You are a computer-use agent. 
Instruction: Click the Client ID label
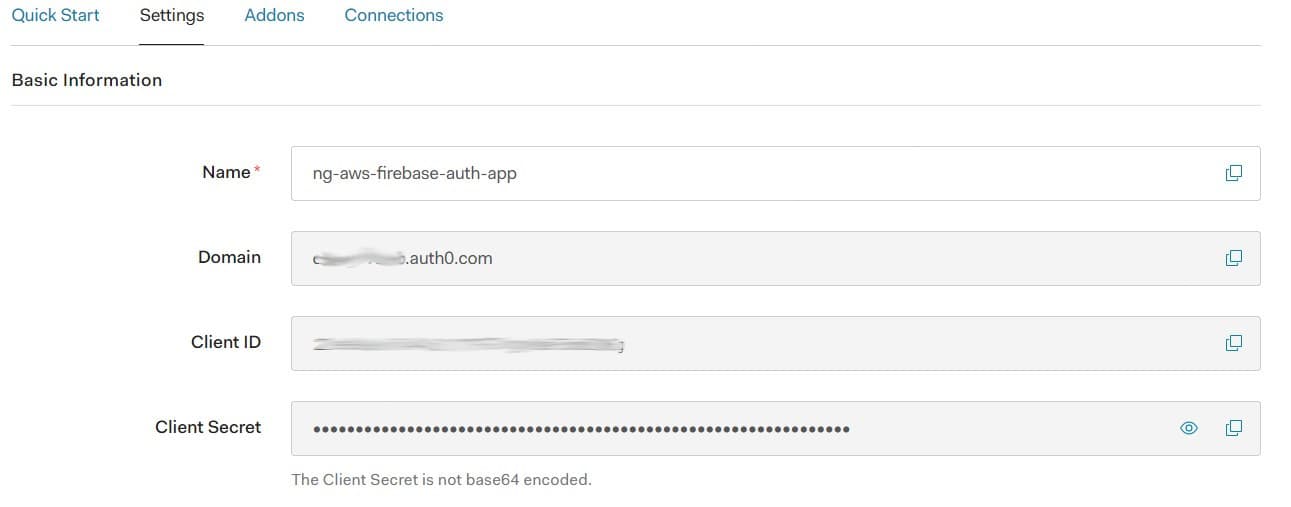point(226,342)
